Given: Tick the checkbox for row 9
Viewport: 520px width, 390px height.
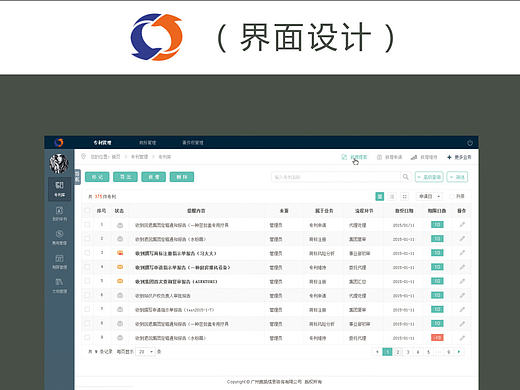Looking at the screenshot, I should (87, 338).
